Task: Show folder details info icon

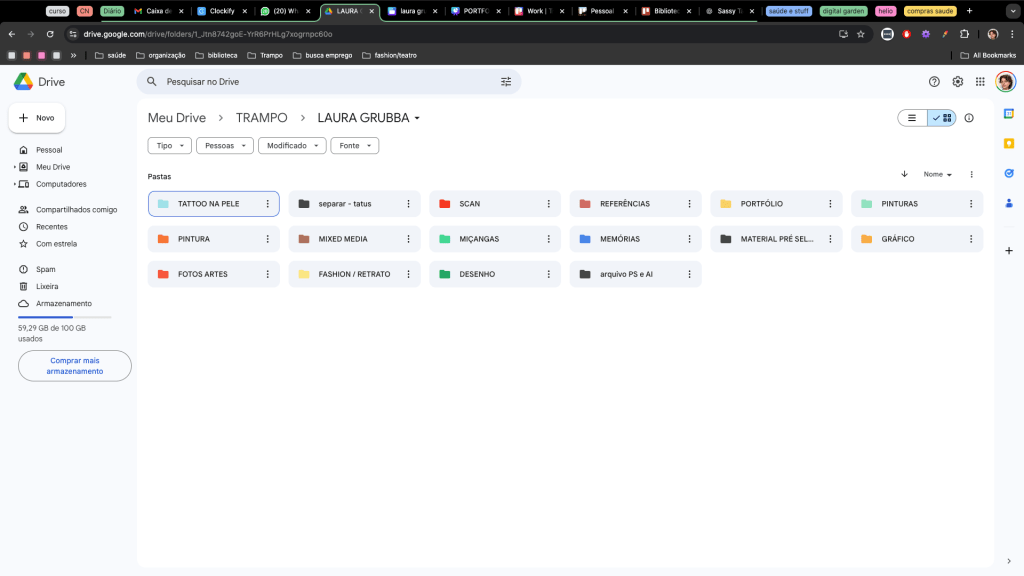Action: (969, 118)
